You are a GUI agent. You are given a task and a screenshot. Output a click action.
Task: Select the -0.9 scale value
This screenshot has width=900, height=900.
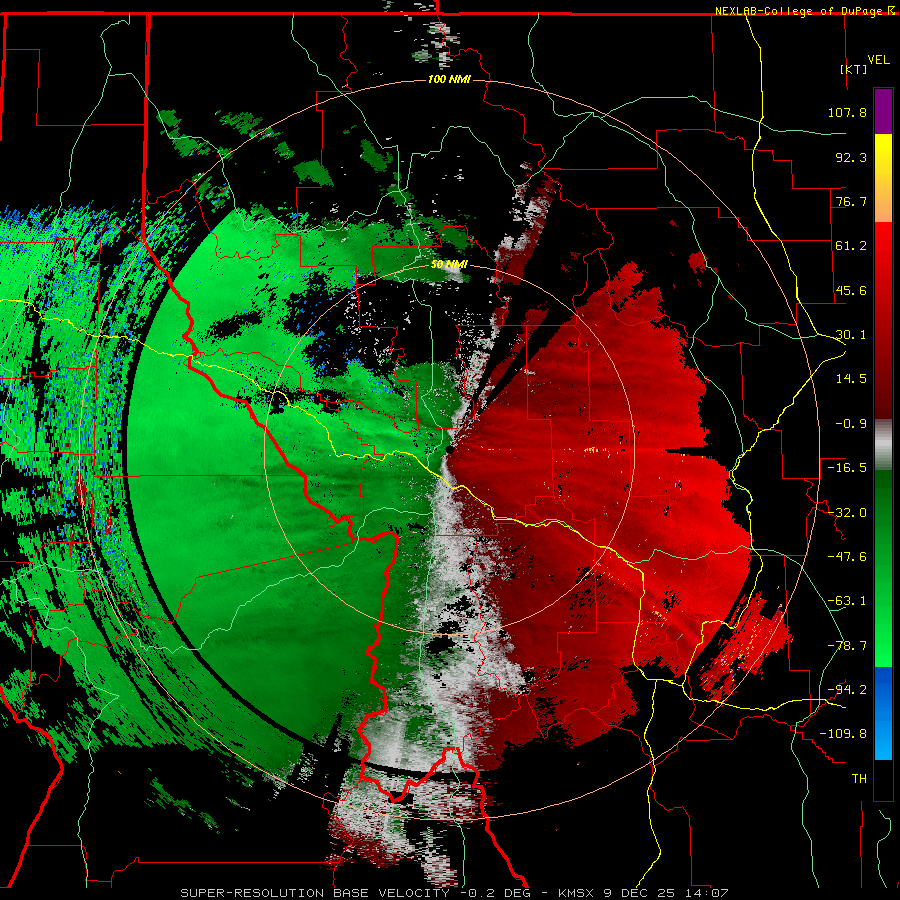pyautogui.click(x=851, y=424)
